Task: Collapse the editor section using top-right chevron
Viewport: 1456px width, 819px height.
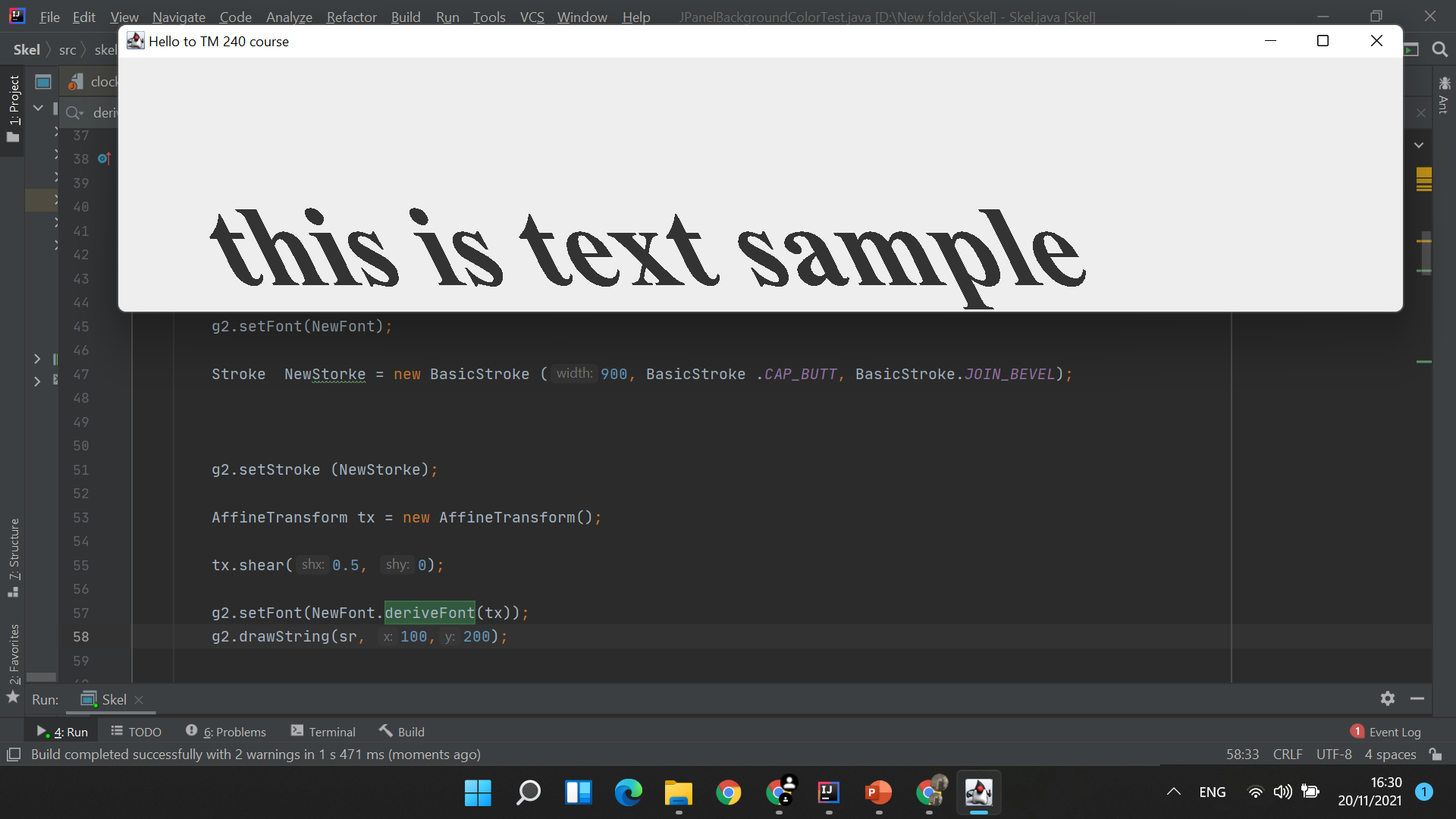Action: coord(1419,144)
